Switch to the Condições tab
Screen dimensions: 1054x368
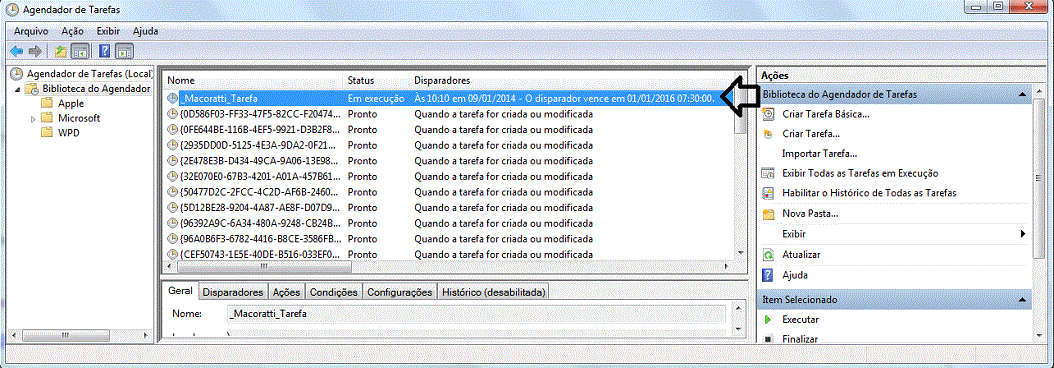(333, 293)
